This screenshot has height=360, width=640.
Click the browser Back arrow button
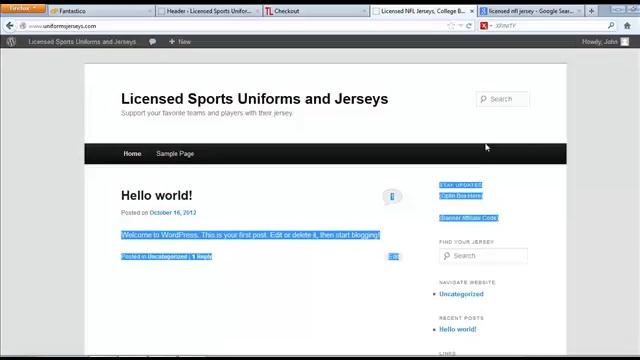pos(9,26)
